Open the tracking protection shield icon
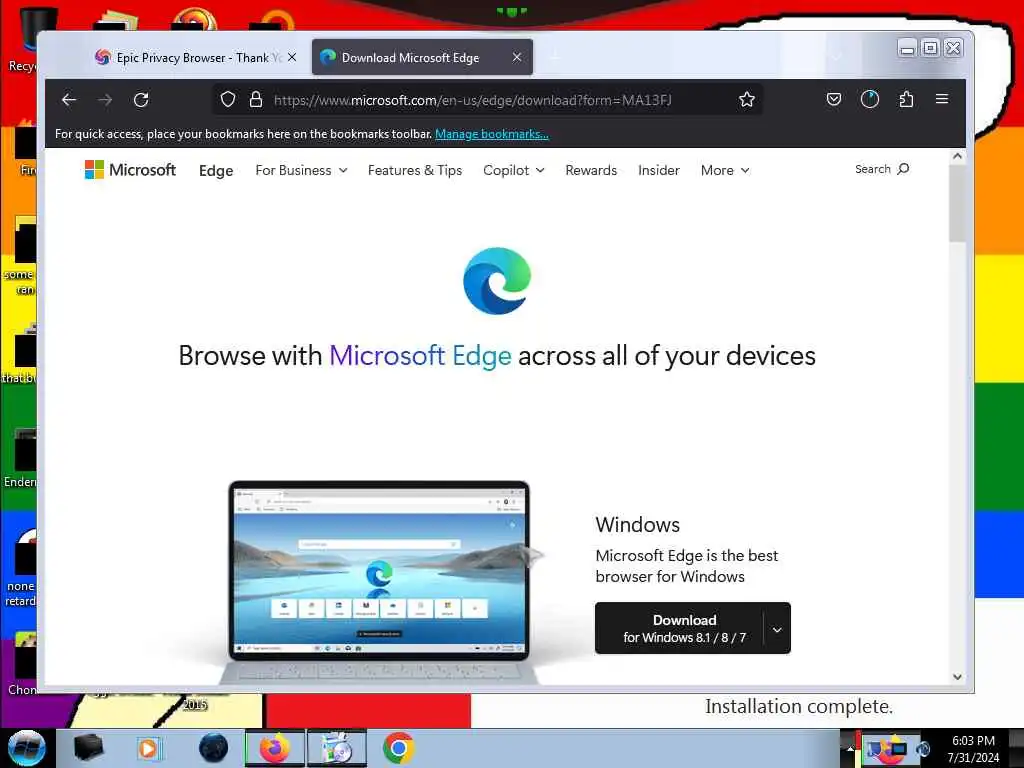1024x768 pixels. pyautogui.click(x=227, y=99)
